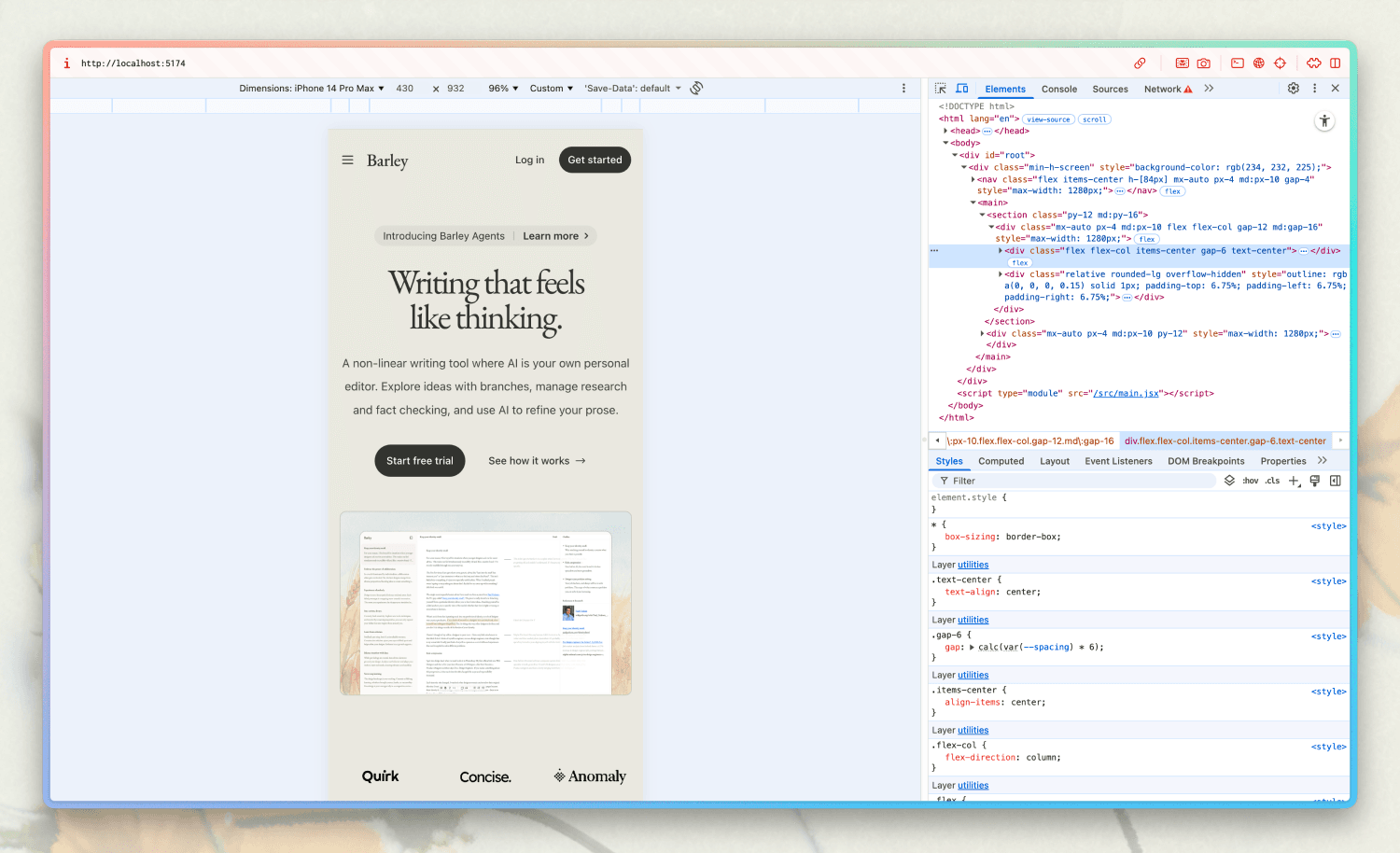Switch to the Network tab
Screen dimensions: 1400x853
[1168, 90]
